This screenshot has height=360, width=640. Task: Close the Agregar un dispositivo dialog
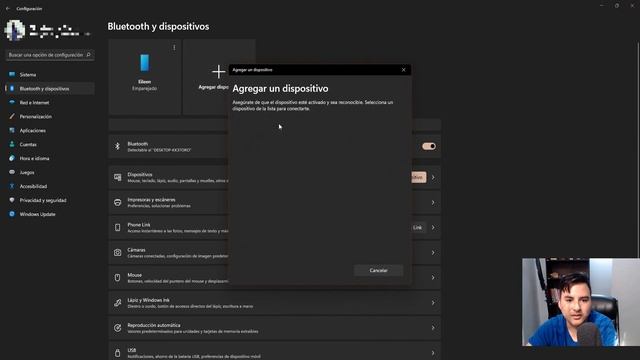click(x=404, y=70)
